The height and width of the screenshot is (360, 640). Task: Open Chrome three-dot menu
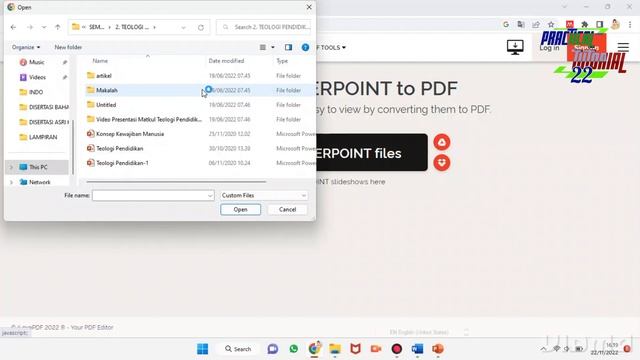click(x=630, y=25)
